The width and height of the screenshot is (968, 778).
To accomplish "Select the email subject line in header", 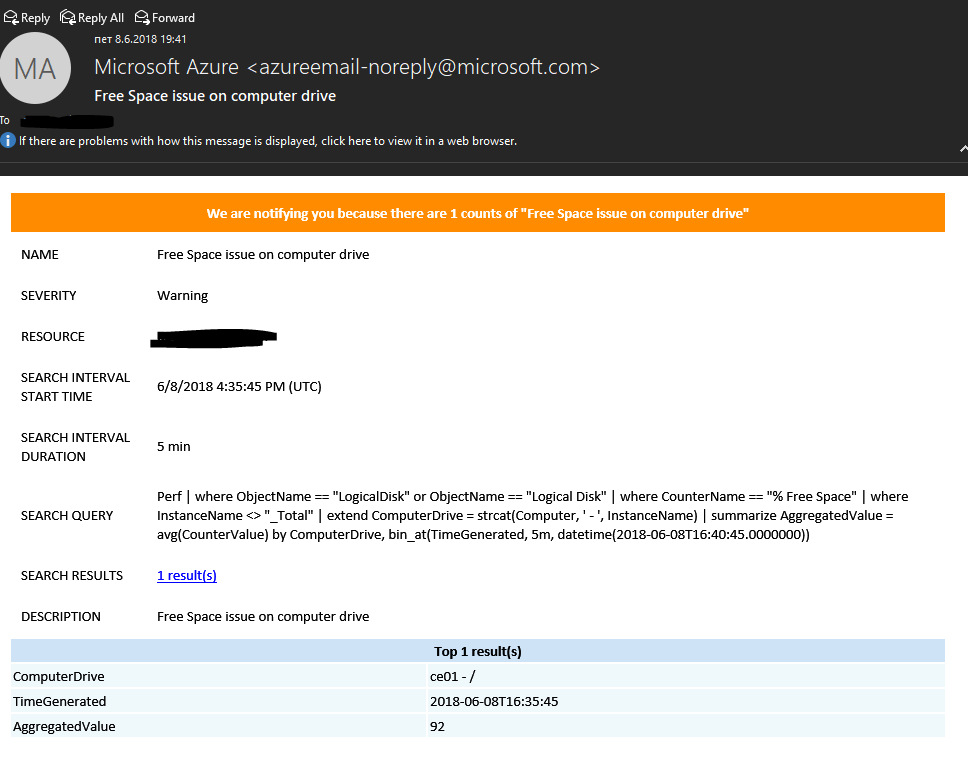I will [x=215, y=96].
